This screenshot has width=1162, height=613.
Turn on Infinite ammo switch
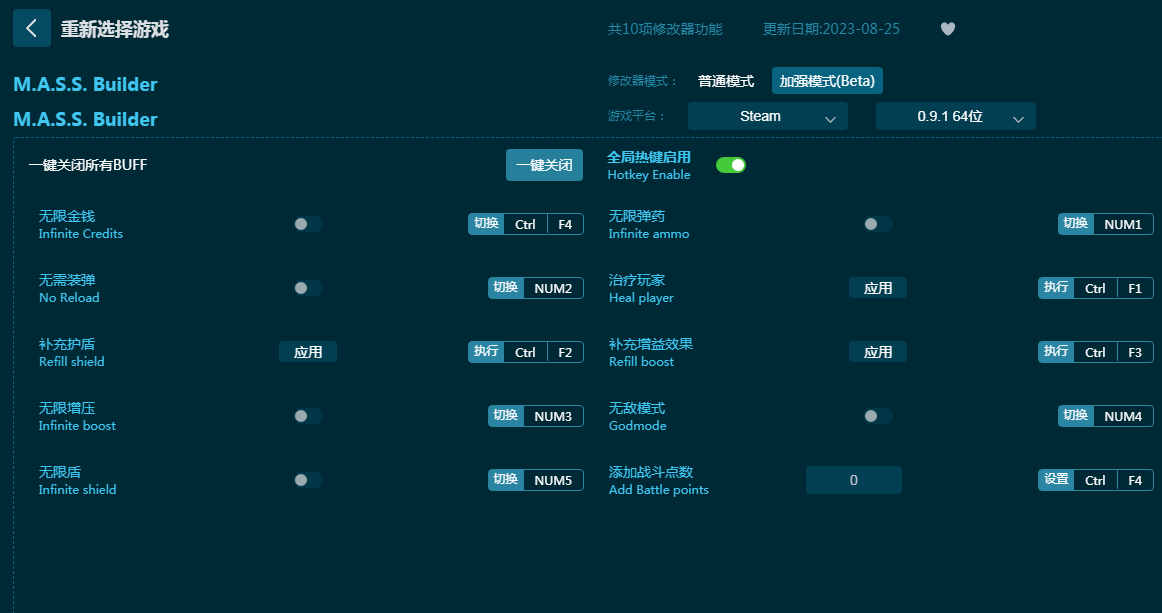(877, 224)
